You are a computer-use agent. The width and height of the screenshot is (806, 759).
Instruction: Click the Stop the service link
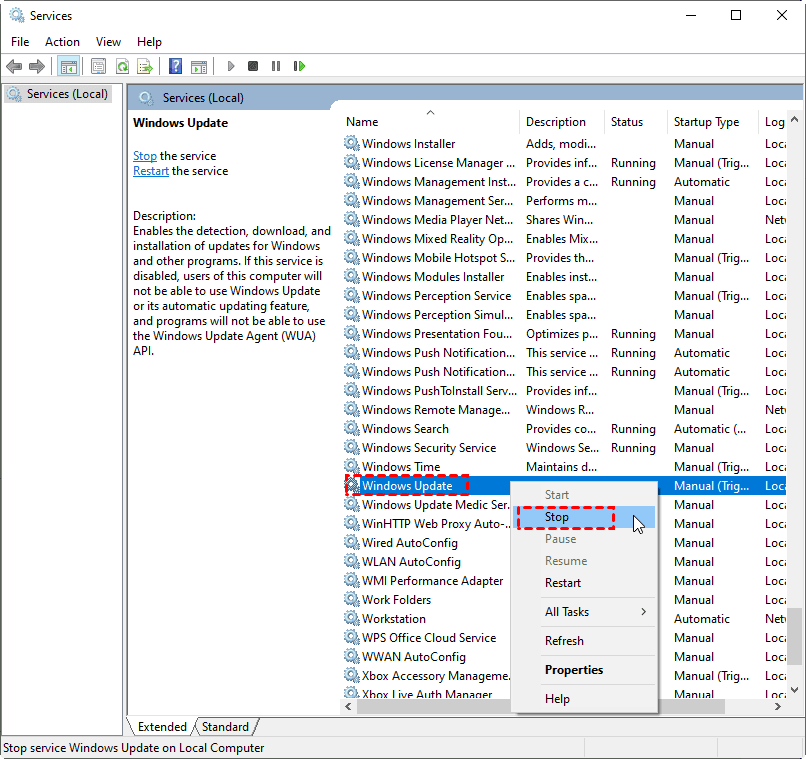(x=145, y=156)
